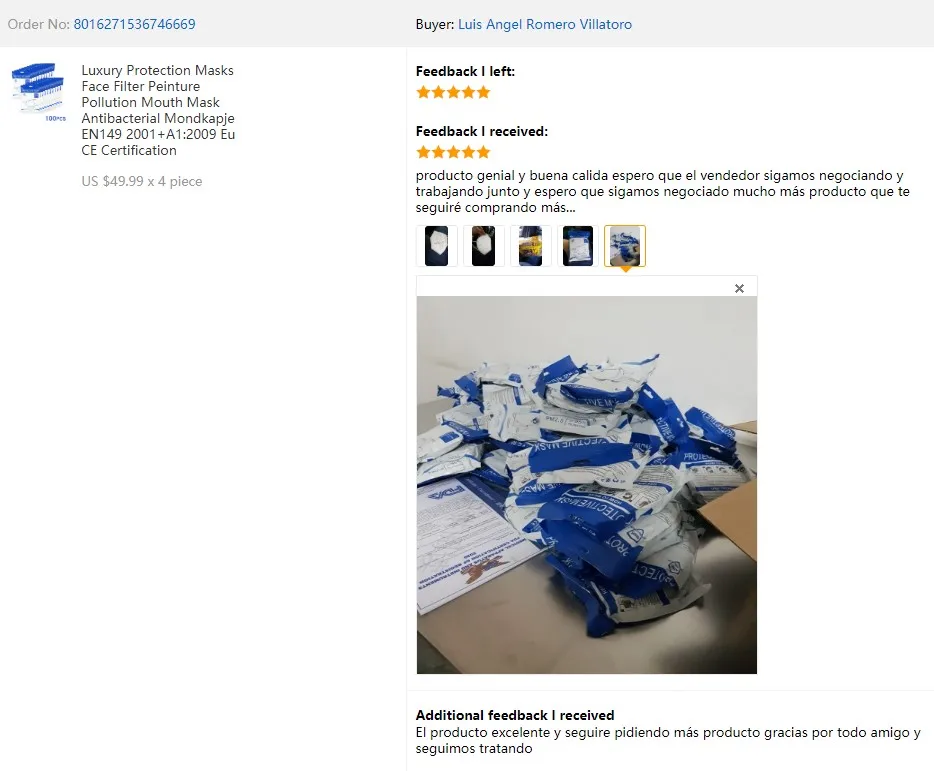
Task: Close the enlarged review photo
Action: click(x=739, y=288)
